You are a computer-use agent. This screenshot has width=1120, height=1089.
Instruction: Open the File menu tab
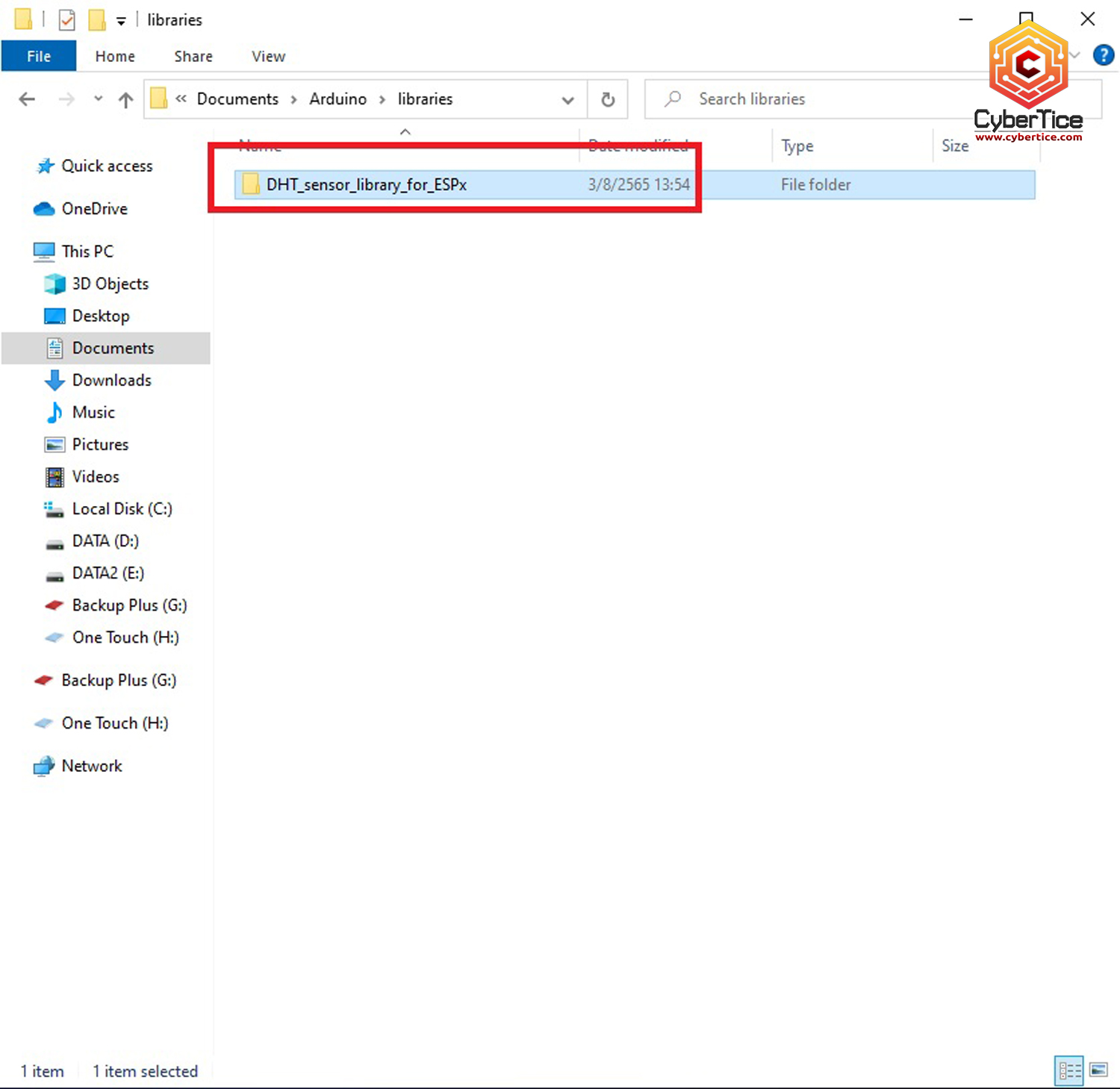39,56
